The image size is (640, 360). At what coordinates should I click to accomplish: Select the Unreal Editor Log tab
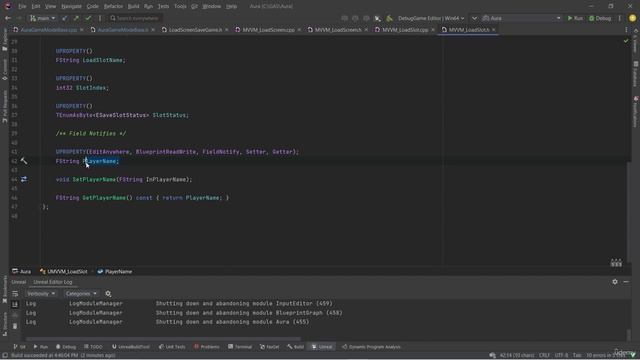(53, 282)
